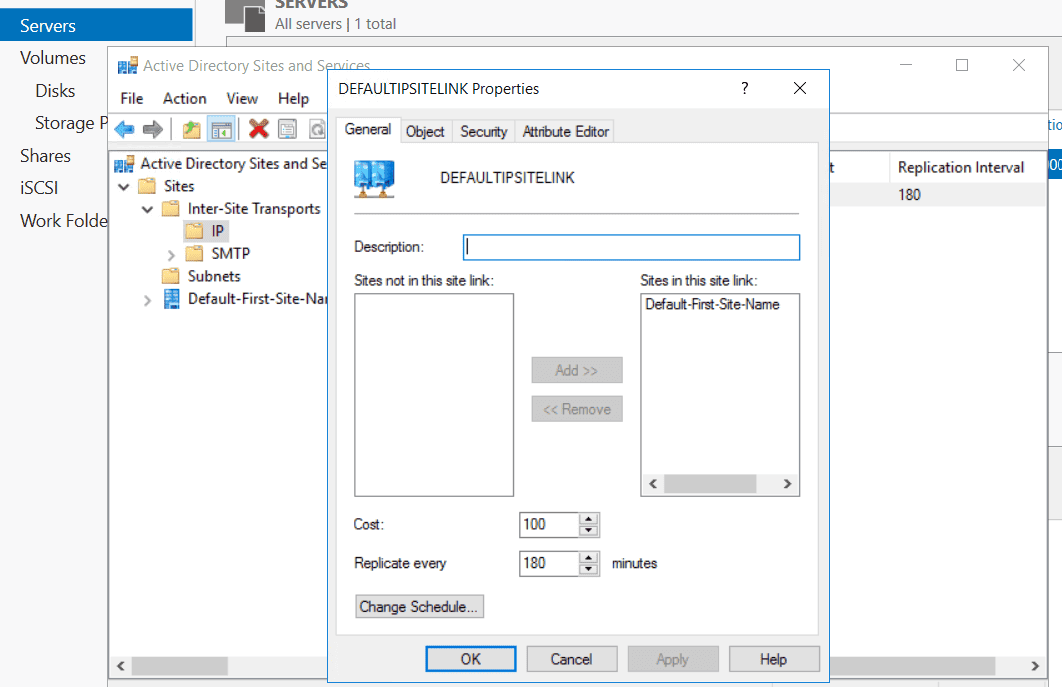1062x687 pixels.
Task: Click left arrow of console tree scrollbar
Action: tap(121, 666)
